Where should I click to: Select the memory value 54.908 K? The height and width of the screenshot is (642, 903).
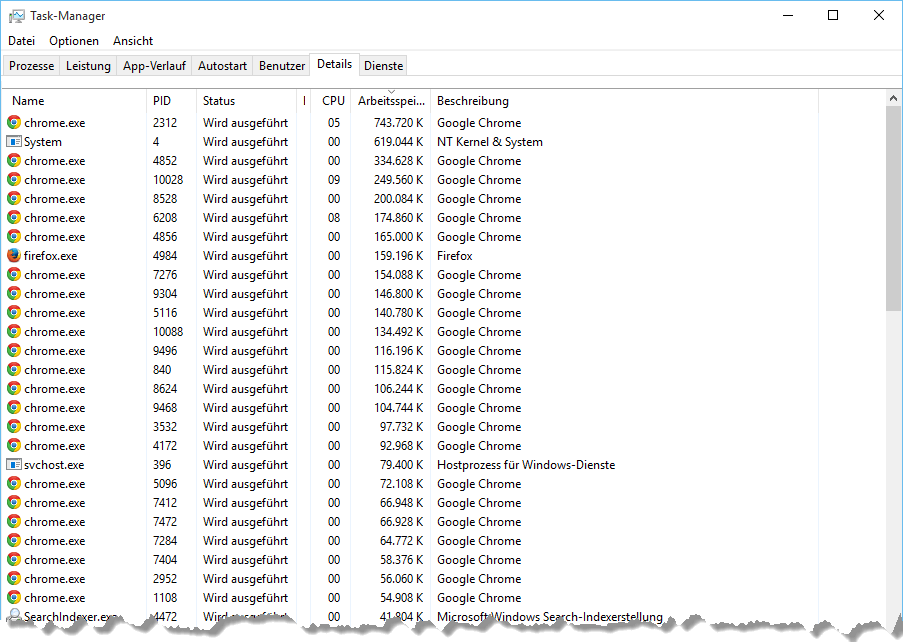(401, 598)
